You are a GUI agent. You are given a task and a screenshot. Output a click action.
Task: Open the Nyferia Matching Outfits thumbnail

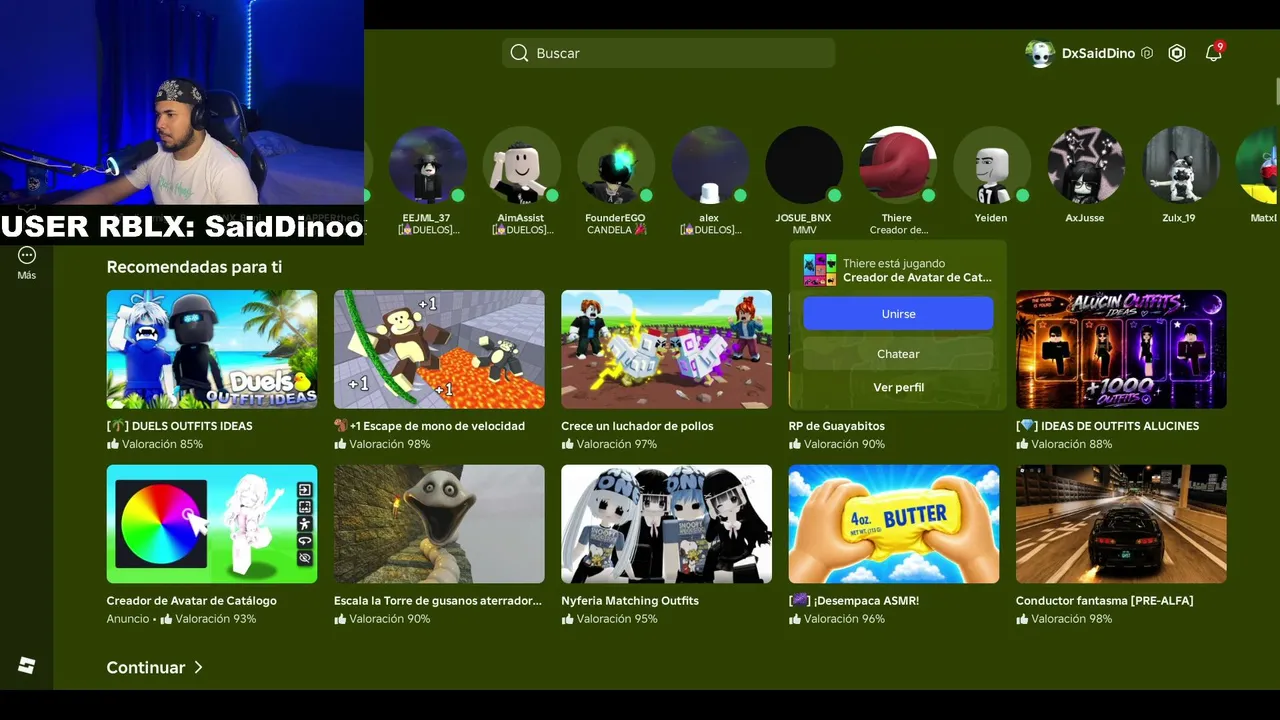coord(666,524)
